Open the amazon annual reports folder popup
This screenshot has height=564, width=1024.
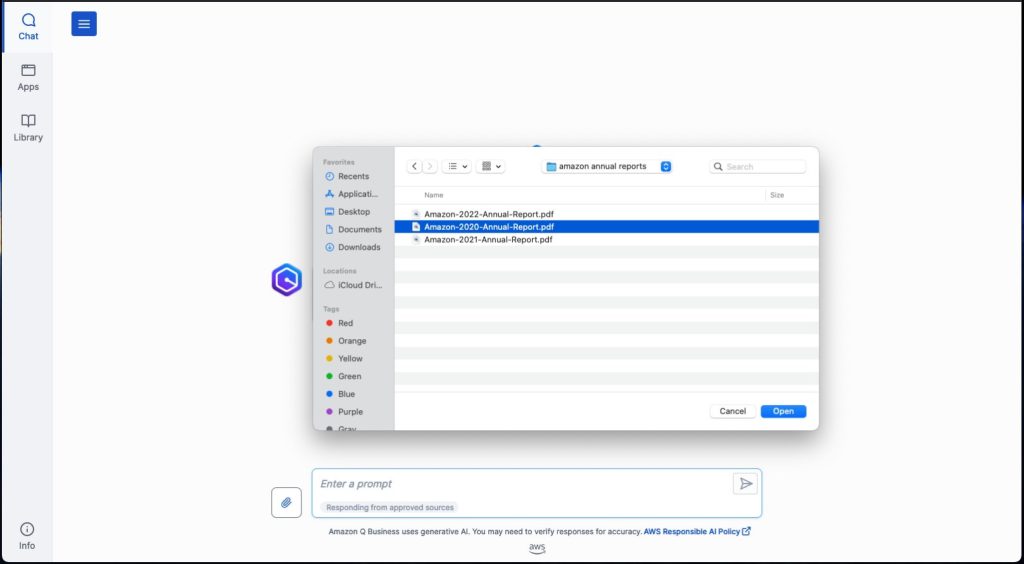point(607,166)
